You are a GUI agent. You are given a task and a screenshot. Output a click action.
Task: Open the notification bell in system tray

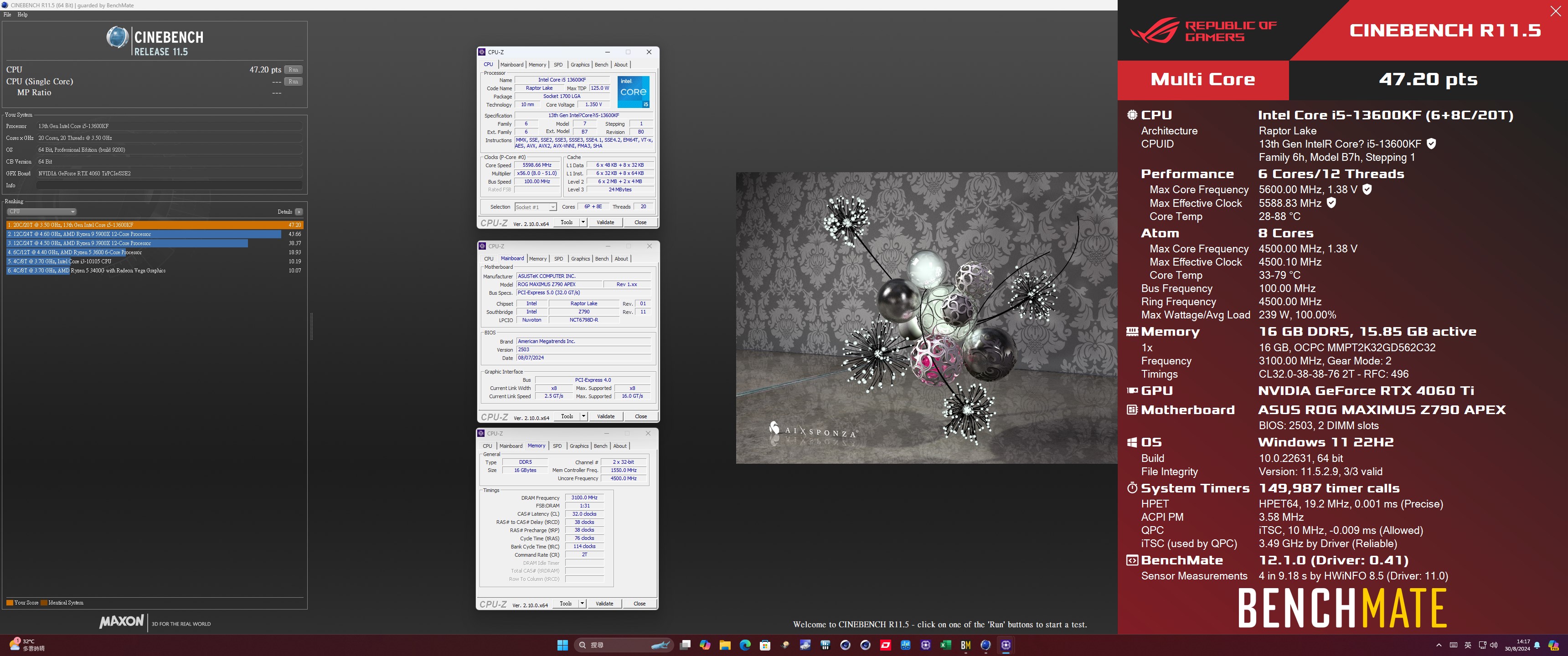click(x=1537, y=645)
